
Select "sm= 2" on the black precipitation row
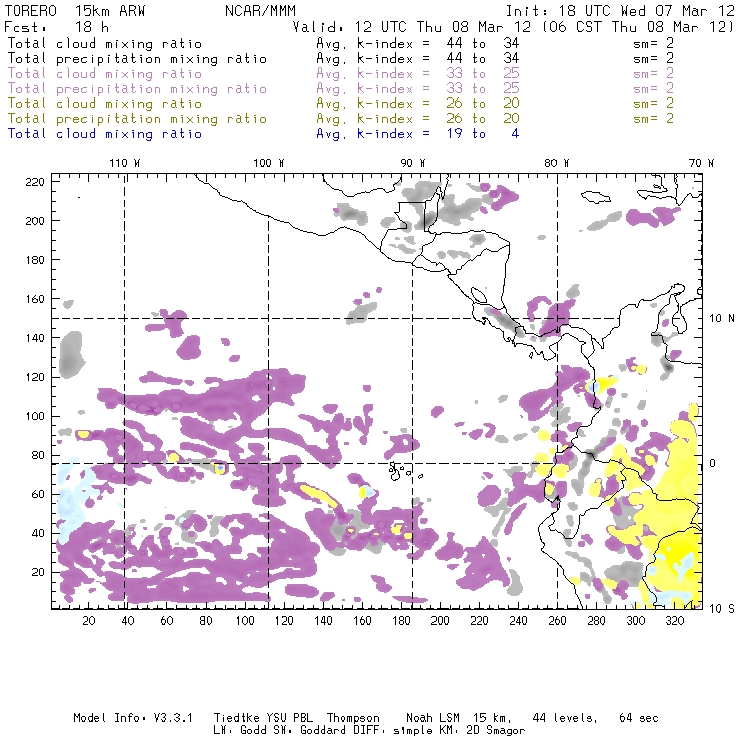point(653,59)
